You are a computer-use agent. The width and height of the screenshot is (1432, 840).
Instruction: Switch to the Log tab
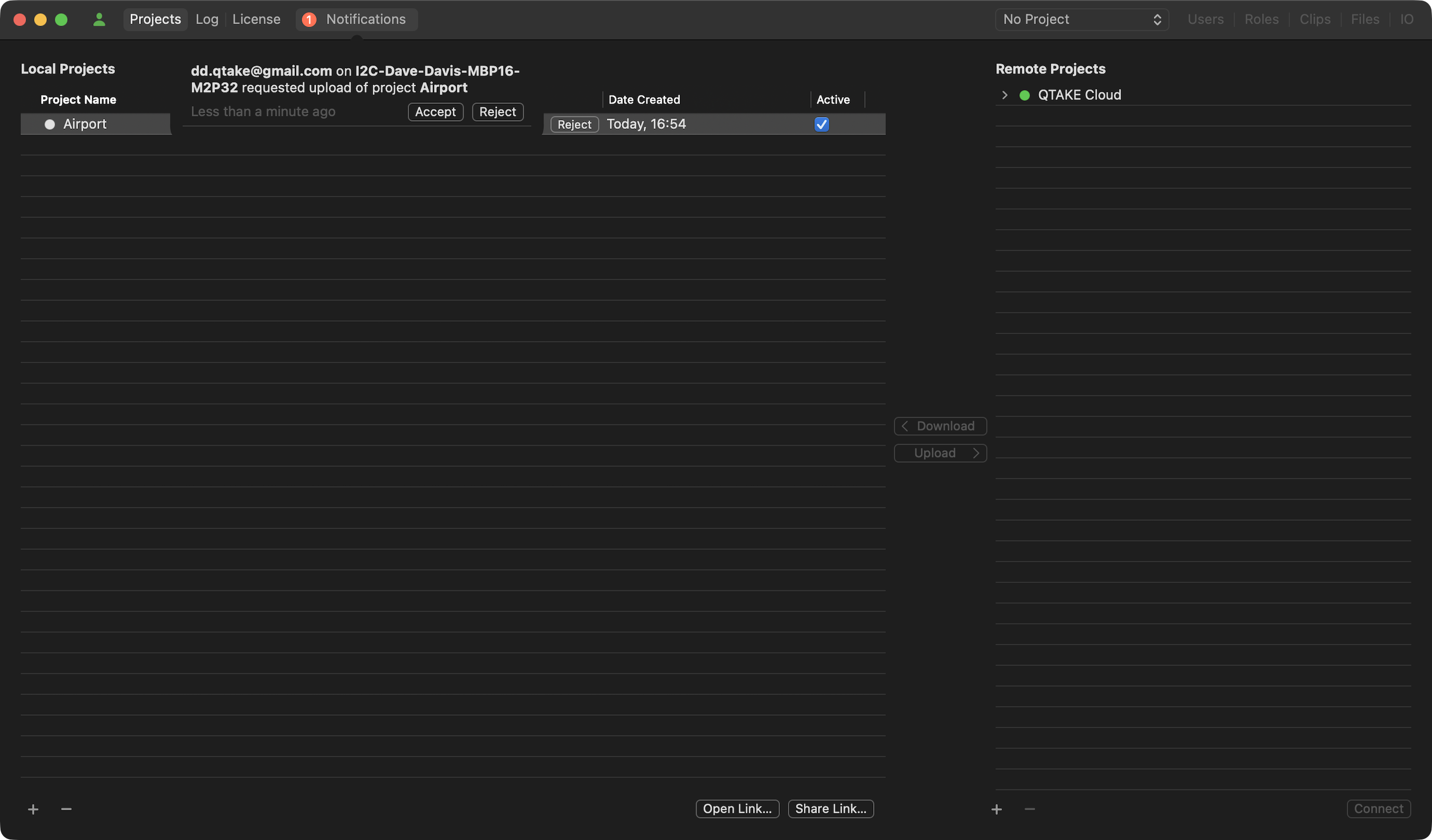207,19
